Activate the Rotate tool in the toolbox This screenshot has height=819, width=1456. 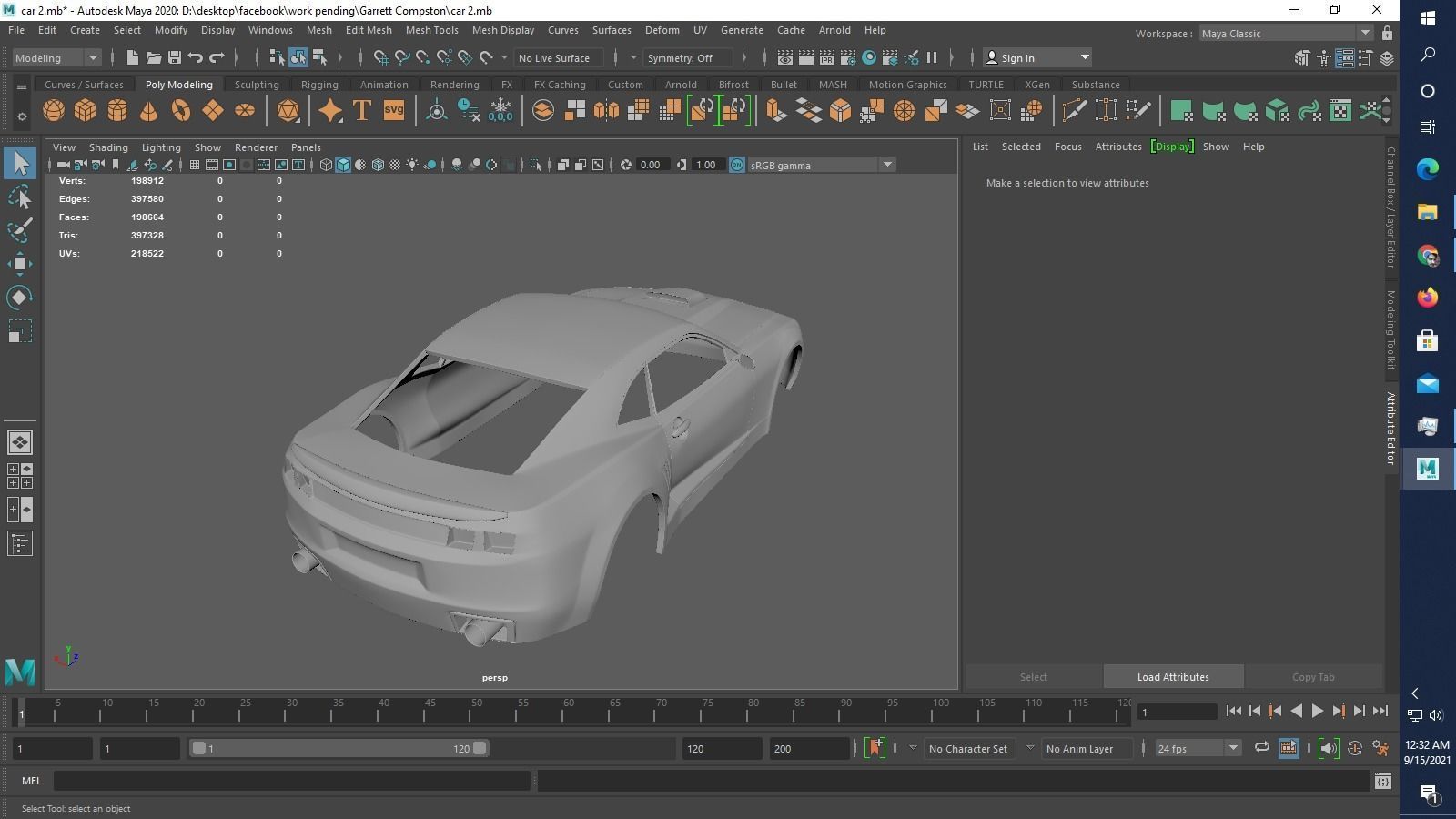point(19,298)
